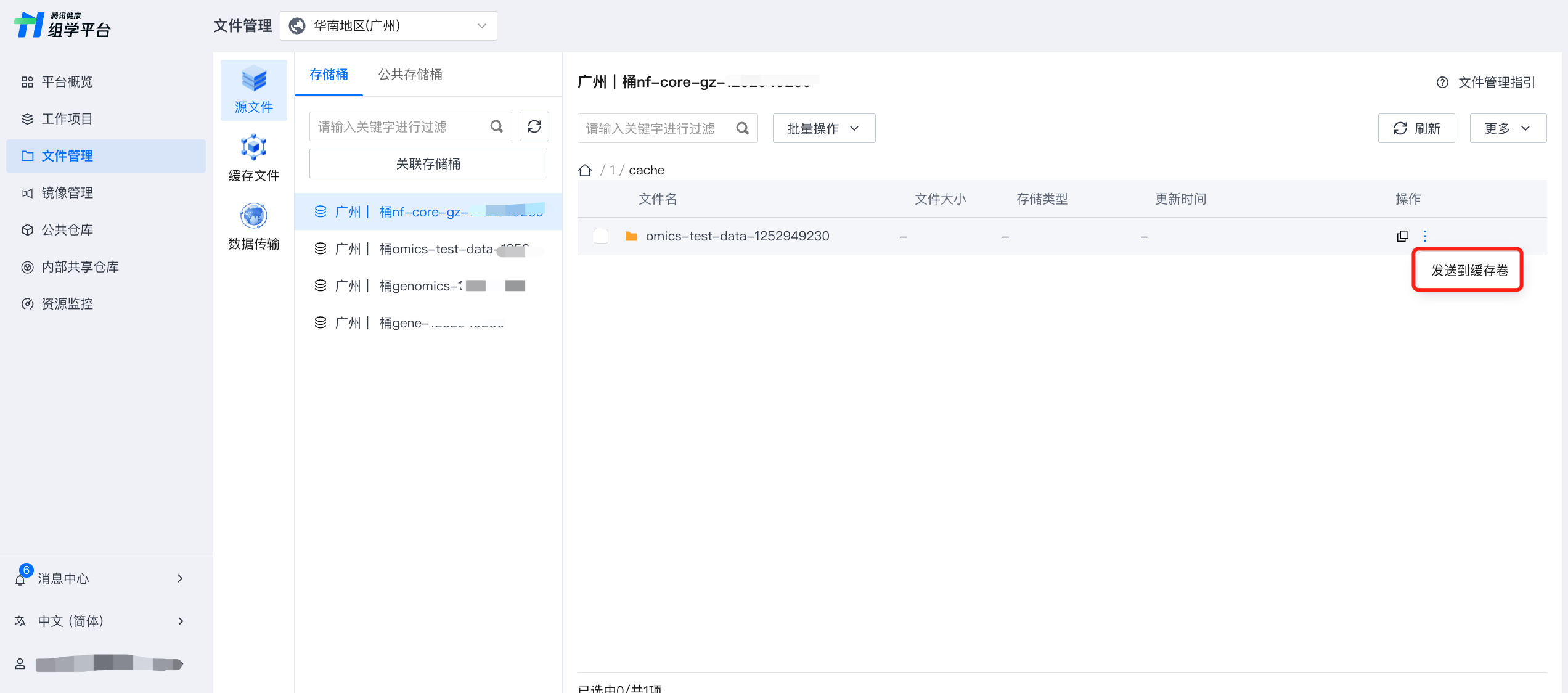Click the copy icon for omics-test-data folder
Viewport: 1568px width, 693px height.
1402,236
